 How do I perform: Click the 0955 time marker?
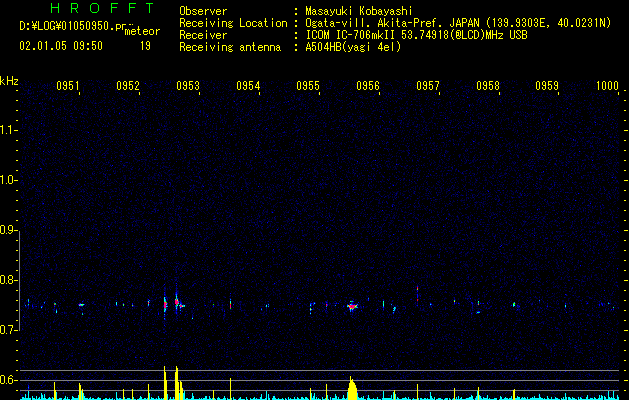tap(308, 85)
